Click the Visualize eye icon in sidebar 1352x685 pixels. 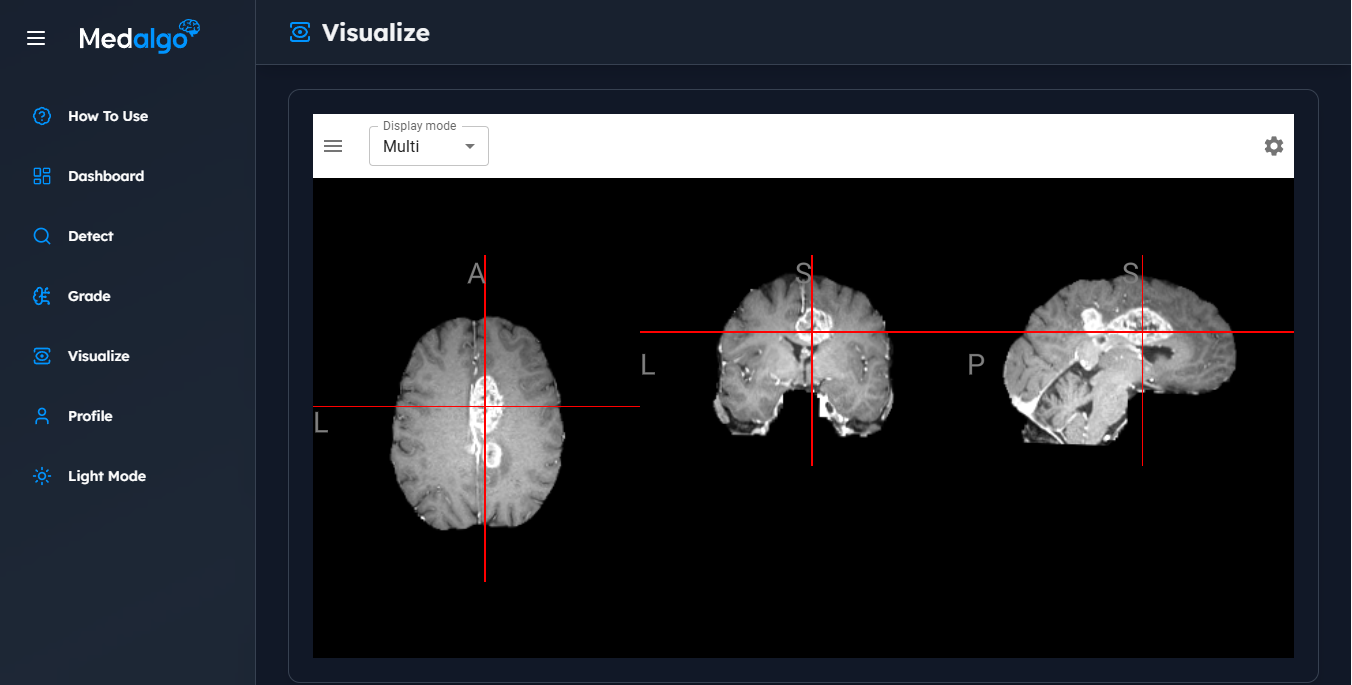[x=42, y=356]
